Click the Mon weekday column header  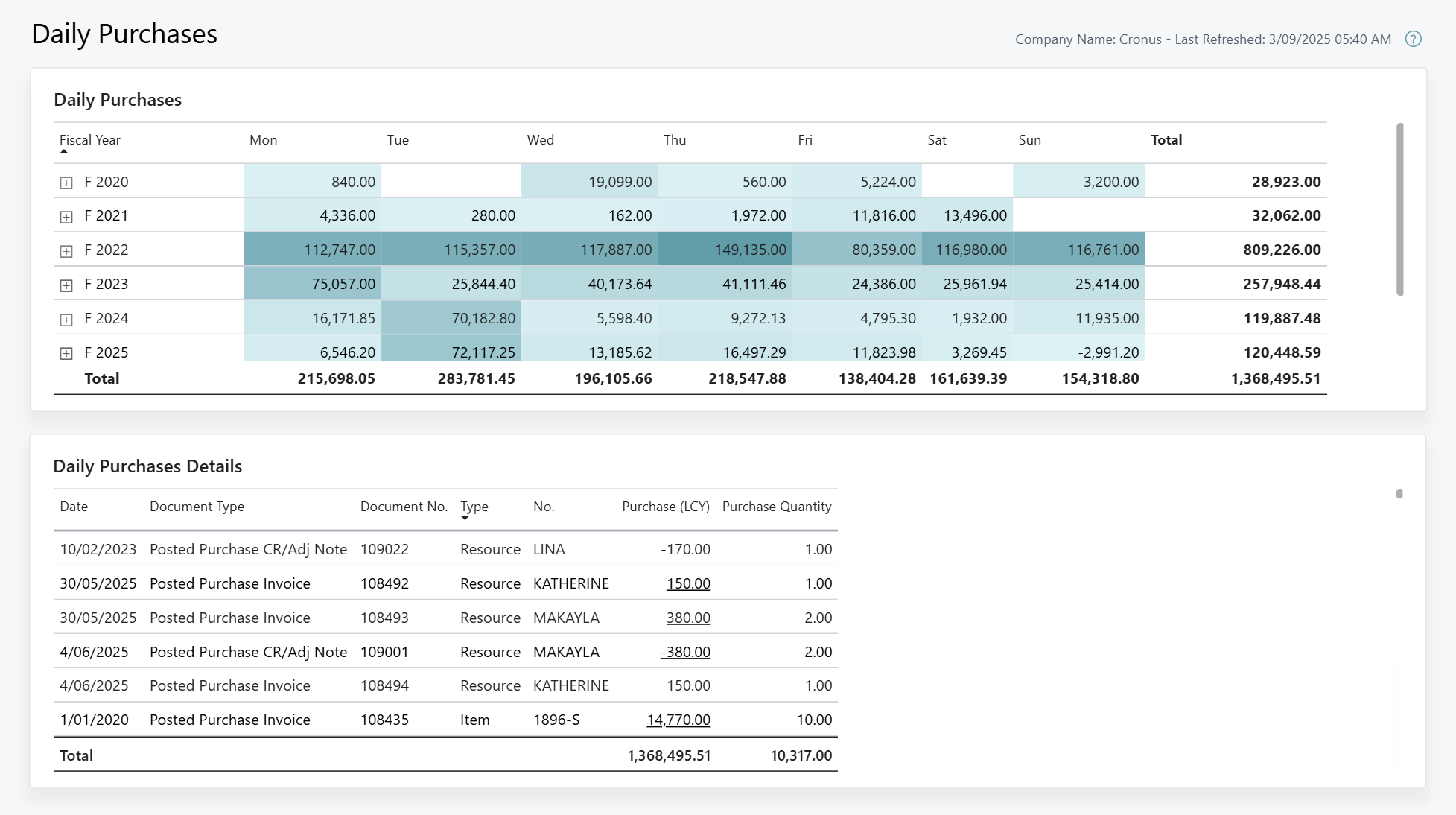(x=262, y=140)
